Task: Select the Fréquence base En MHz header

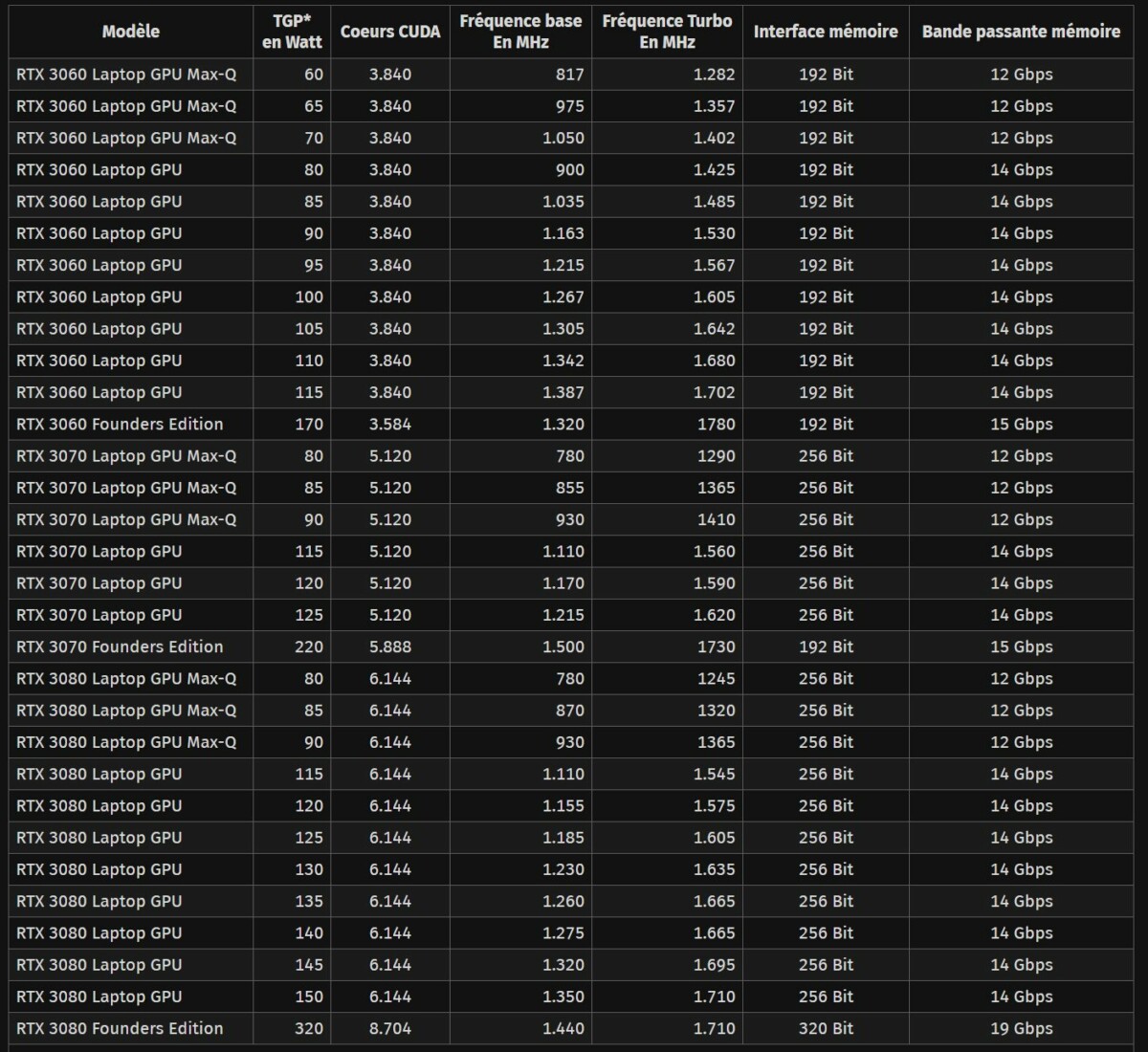Action: tap(520, 32)
